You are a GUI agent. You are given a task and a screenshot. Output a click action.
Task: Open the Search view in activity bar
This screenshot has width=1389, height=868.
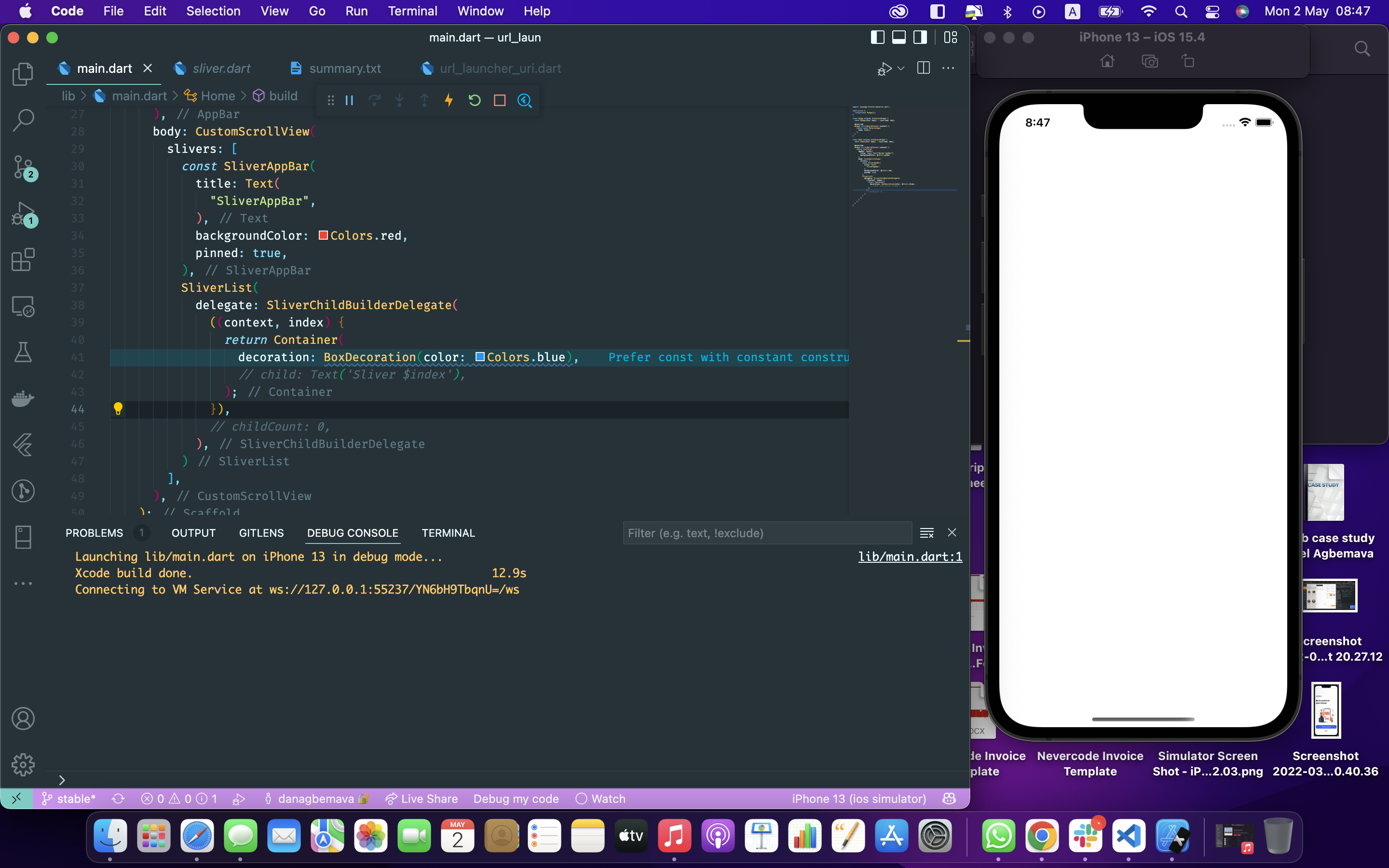pos(23,120)
